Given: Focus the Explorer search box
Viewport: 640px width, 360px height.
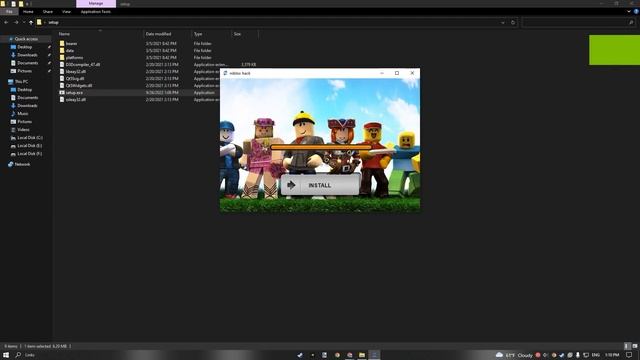Looking at the screenshot, I should 578,22.
